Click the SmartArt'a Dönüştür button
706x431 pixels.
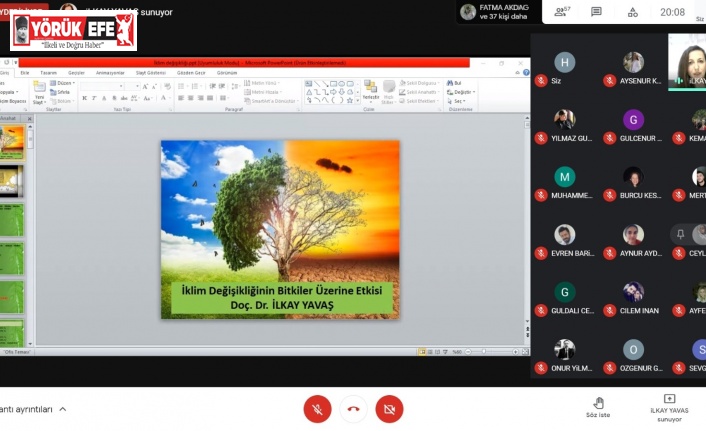270,101
